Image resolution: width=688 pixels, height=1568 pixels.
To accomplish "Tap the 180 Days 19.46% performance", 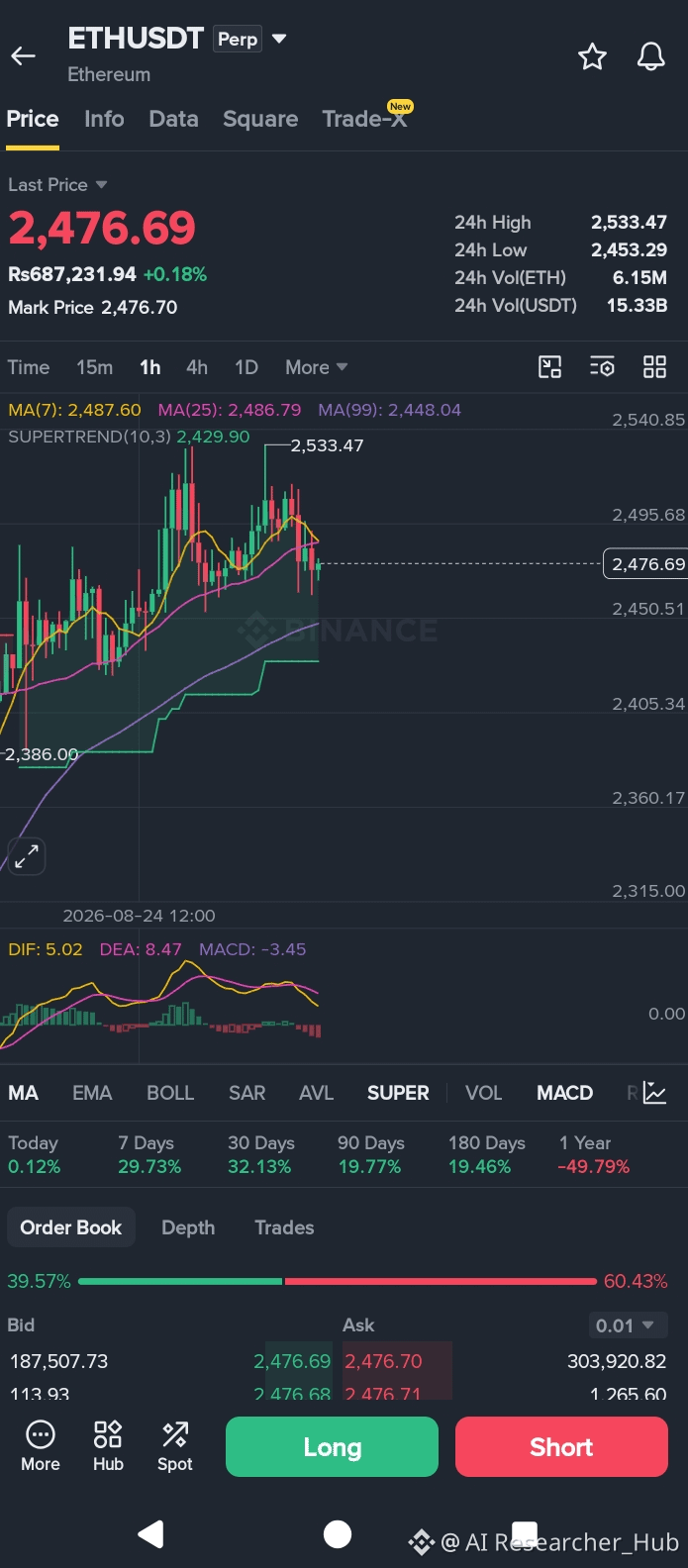I will coord(487,1154).
